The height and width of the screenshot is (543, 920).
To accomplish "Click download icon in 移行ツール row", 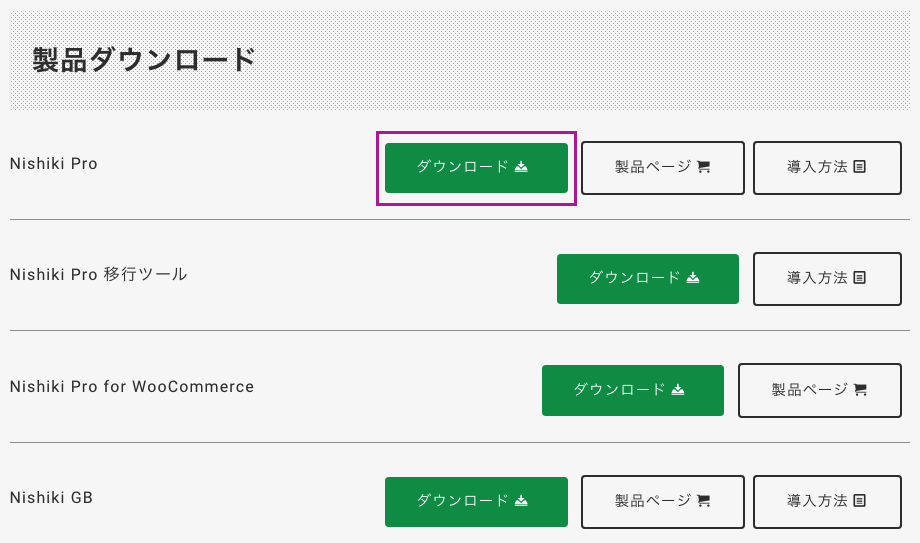I will point(693,278).
